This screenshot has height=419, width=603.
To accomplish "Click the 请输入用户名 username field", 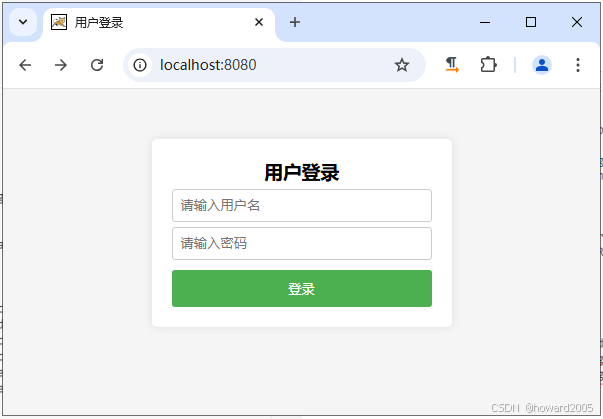I will click(x=302, y=205).
